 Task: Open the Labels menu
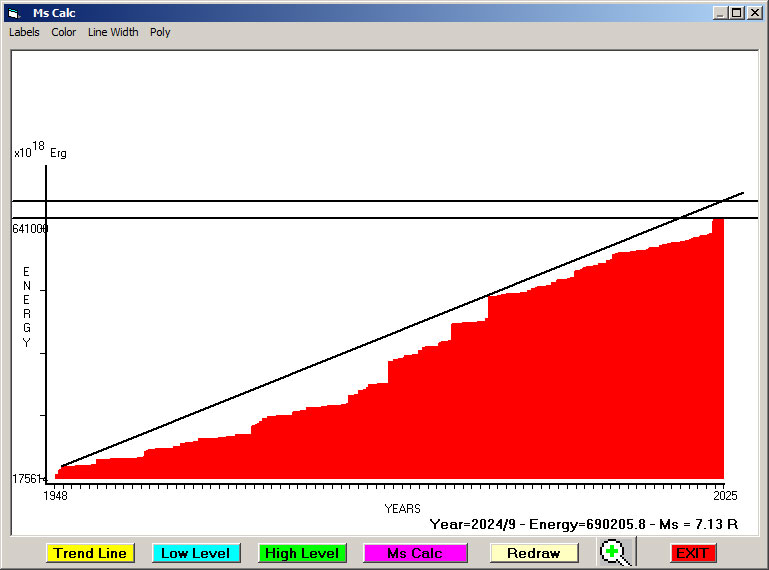click(x=24, y=32)
